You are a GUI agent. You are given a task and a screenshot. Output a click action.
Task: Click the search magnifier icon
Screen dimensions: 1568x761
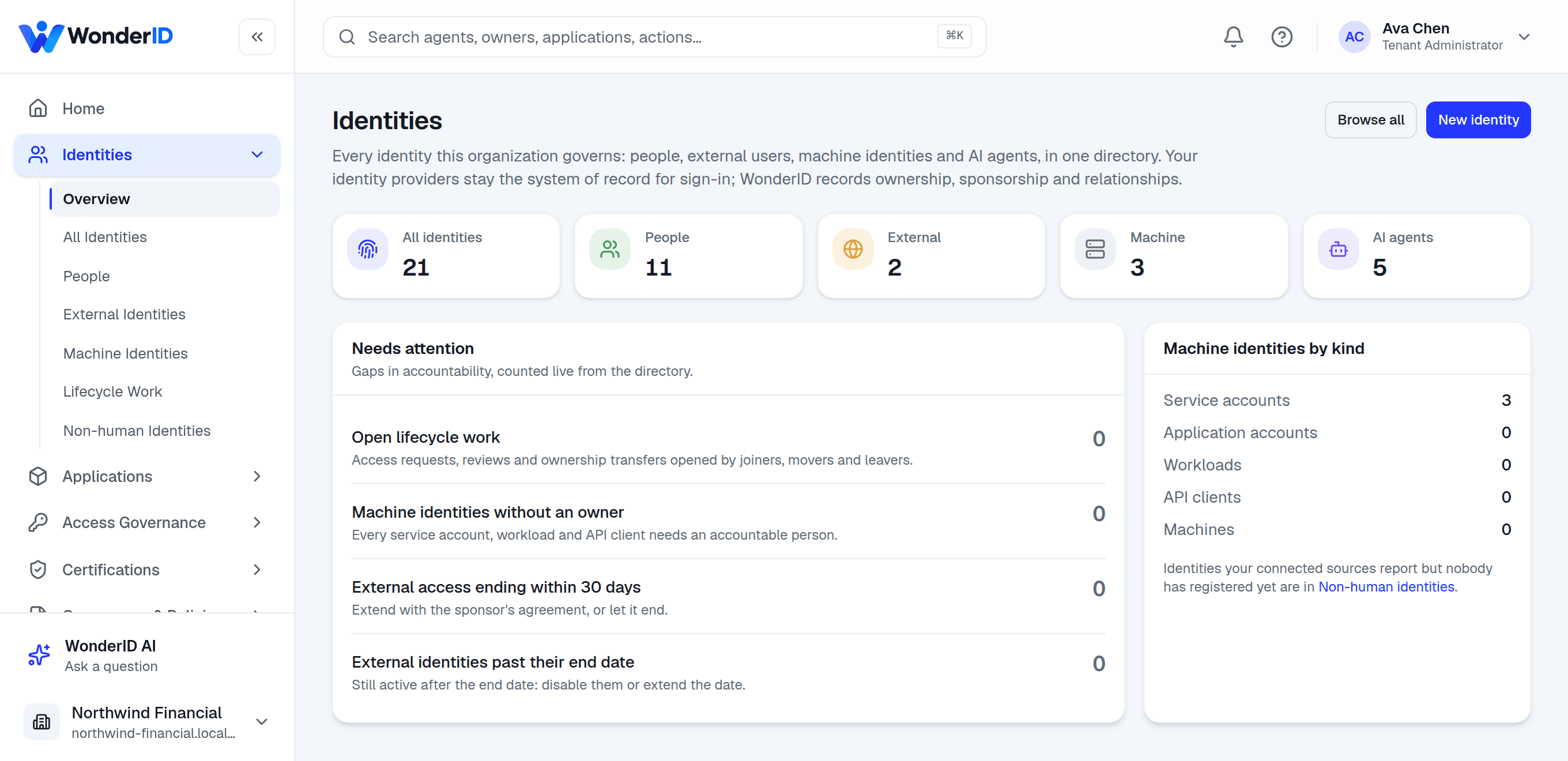[x=347, y=37]
